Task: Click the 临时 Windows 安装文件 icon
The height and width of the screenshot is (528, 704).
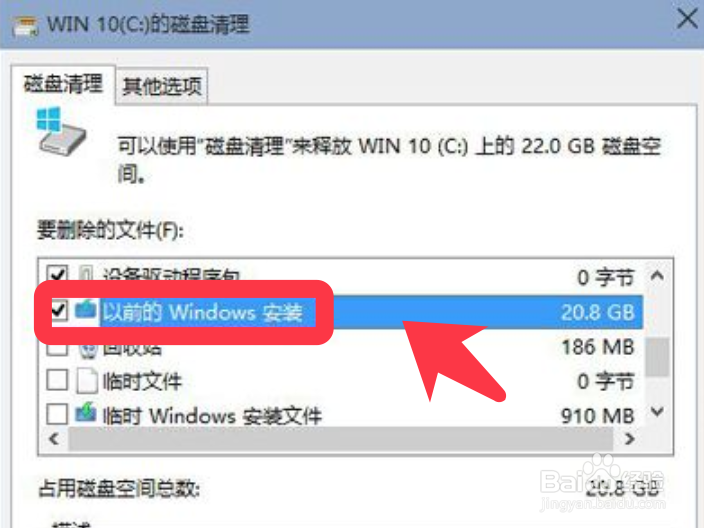Action: point(86,413)
